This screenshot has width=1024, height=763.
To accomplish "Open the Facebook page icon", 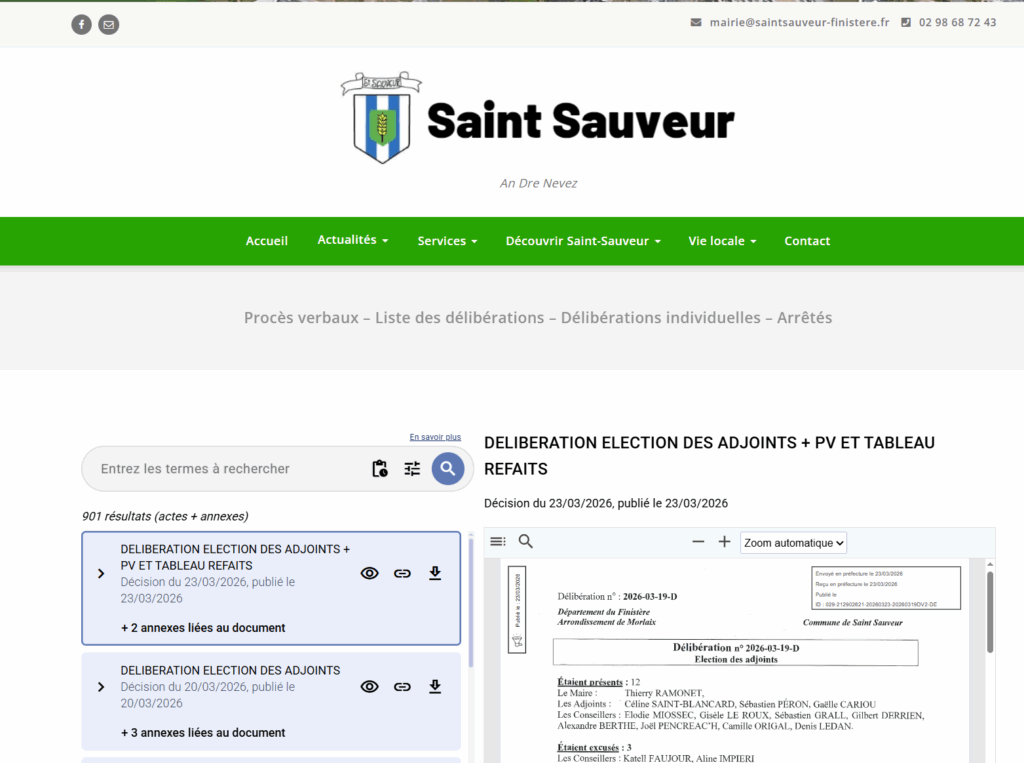I will click(x=81, y=24).
